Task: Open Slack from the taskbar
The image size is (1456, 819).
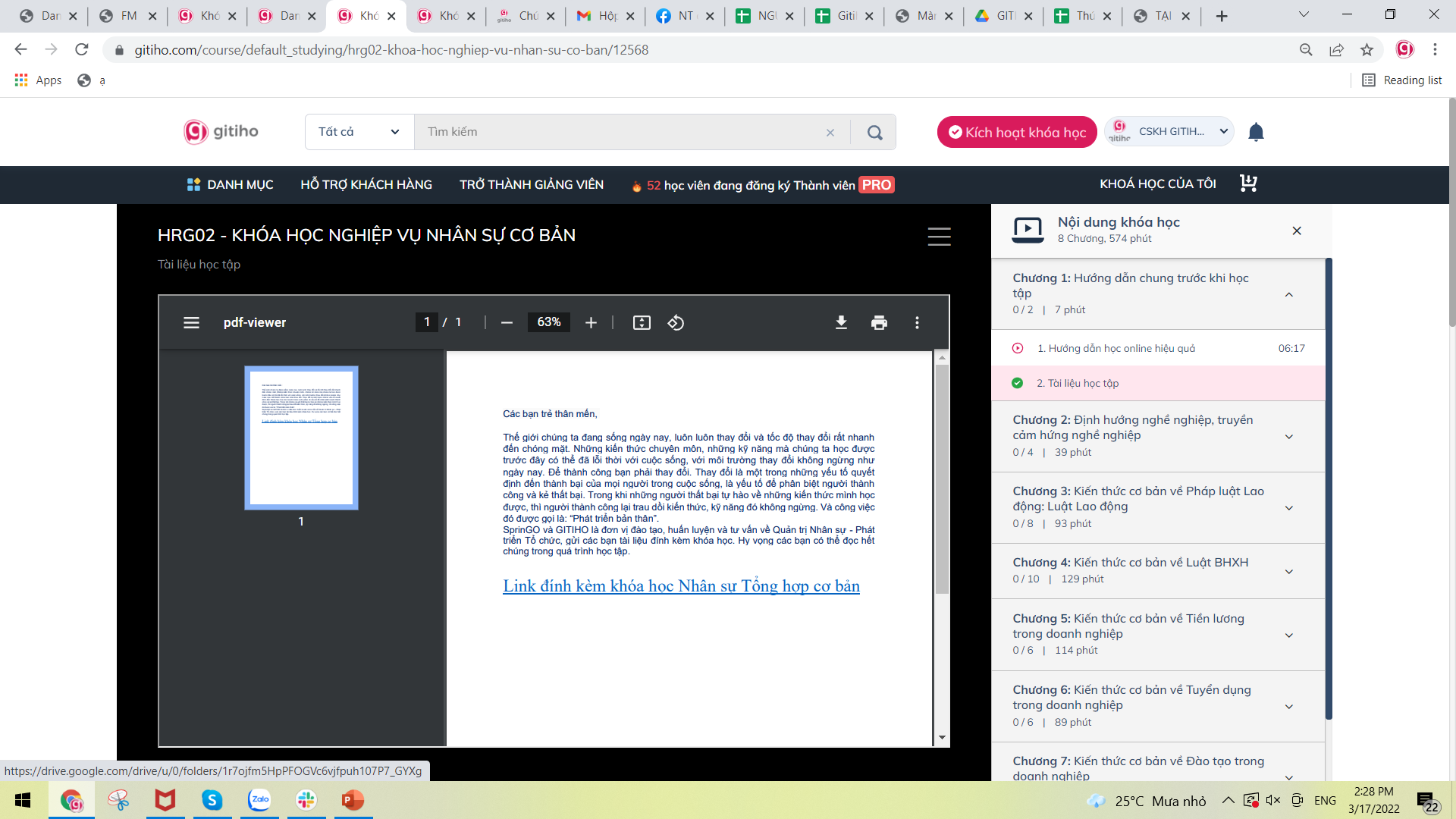Action: tap(306, 800)
